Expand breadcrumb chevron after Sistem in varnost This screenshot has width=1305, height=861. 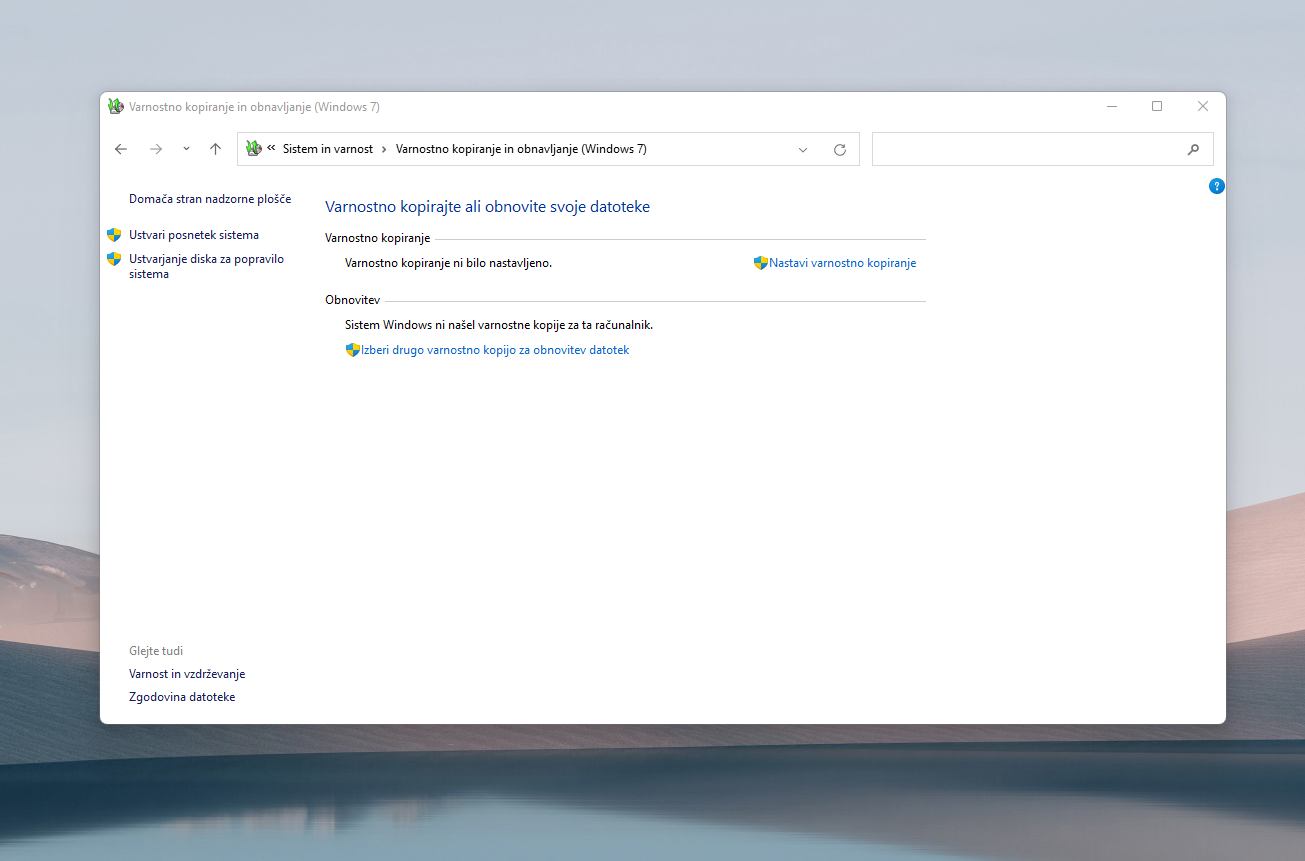[384, 149]
